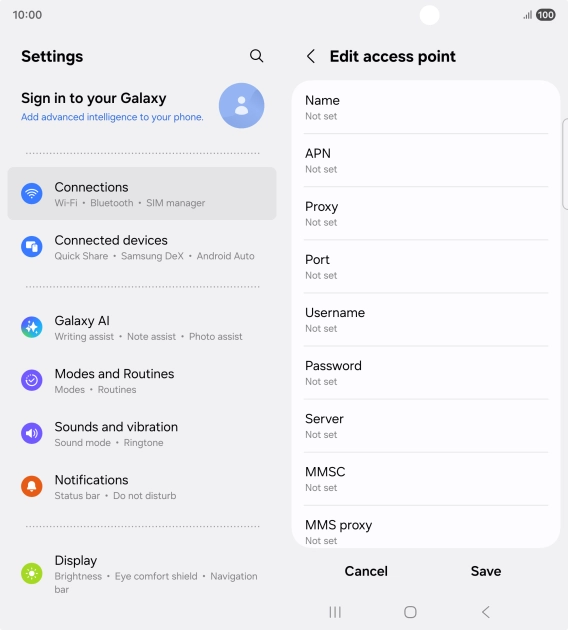Follow Add advanced intelligence link
This screenshot has width=568, height=630.
(112, 117)
